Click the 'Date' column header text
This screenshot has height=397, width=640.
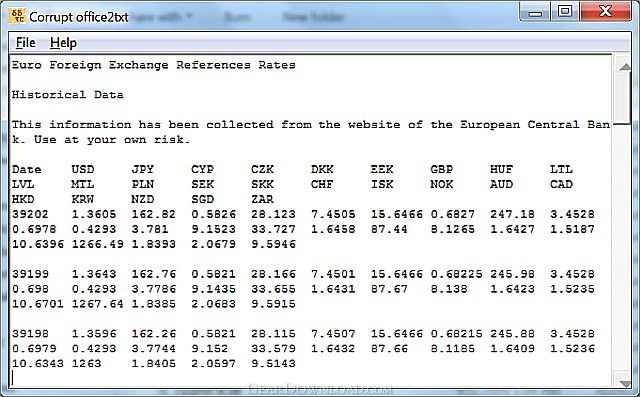[27, 169]
